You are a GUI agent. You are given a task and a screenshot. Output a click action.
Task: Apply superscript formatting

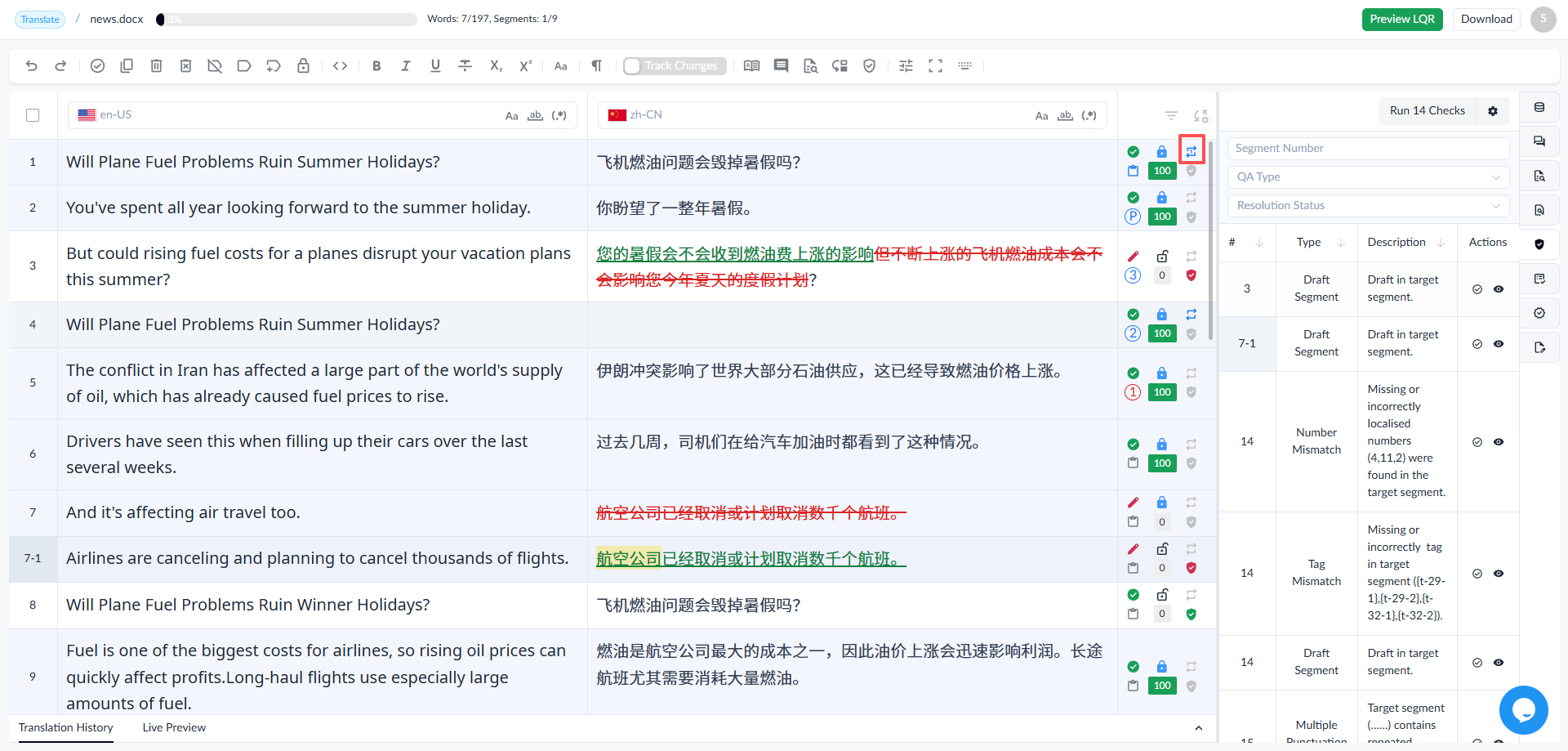click(525, 65)
